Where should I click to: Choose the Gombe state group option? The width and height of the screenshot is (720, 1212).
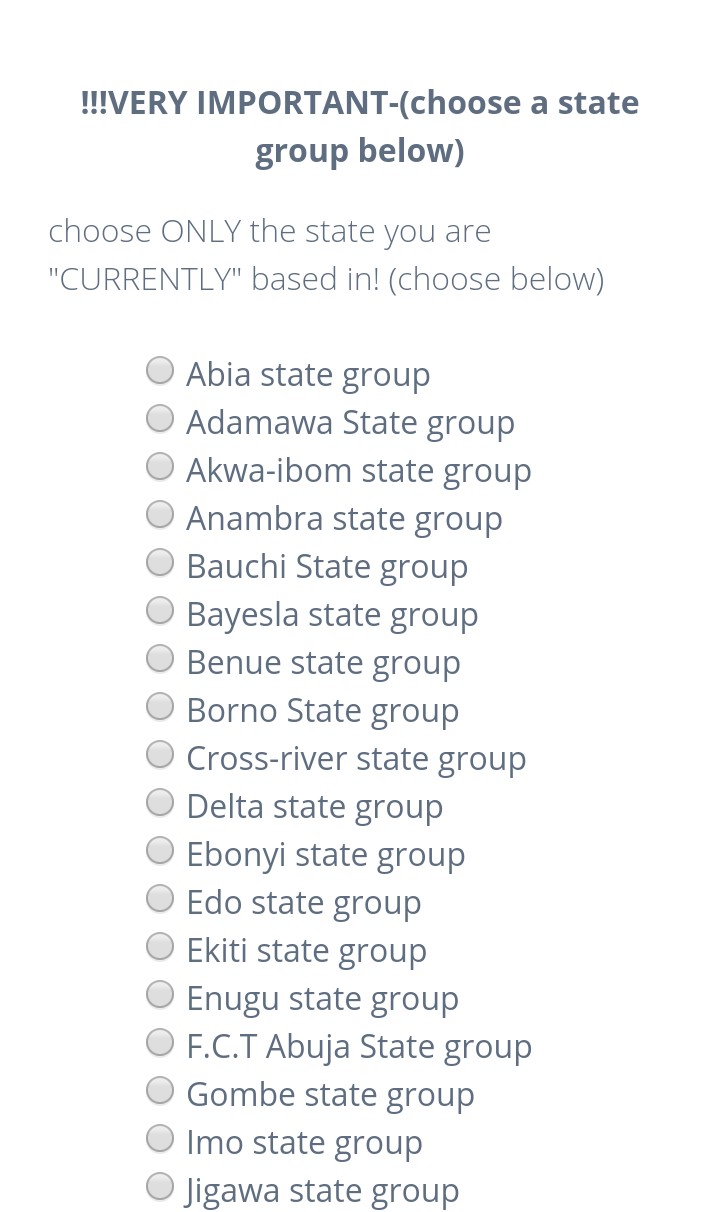tap(160, 1091)
